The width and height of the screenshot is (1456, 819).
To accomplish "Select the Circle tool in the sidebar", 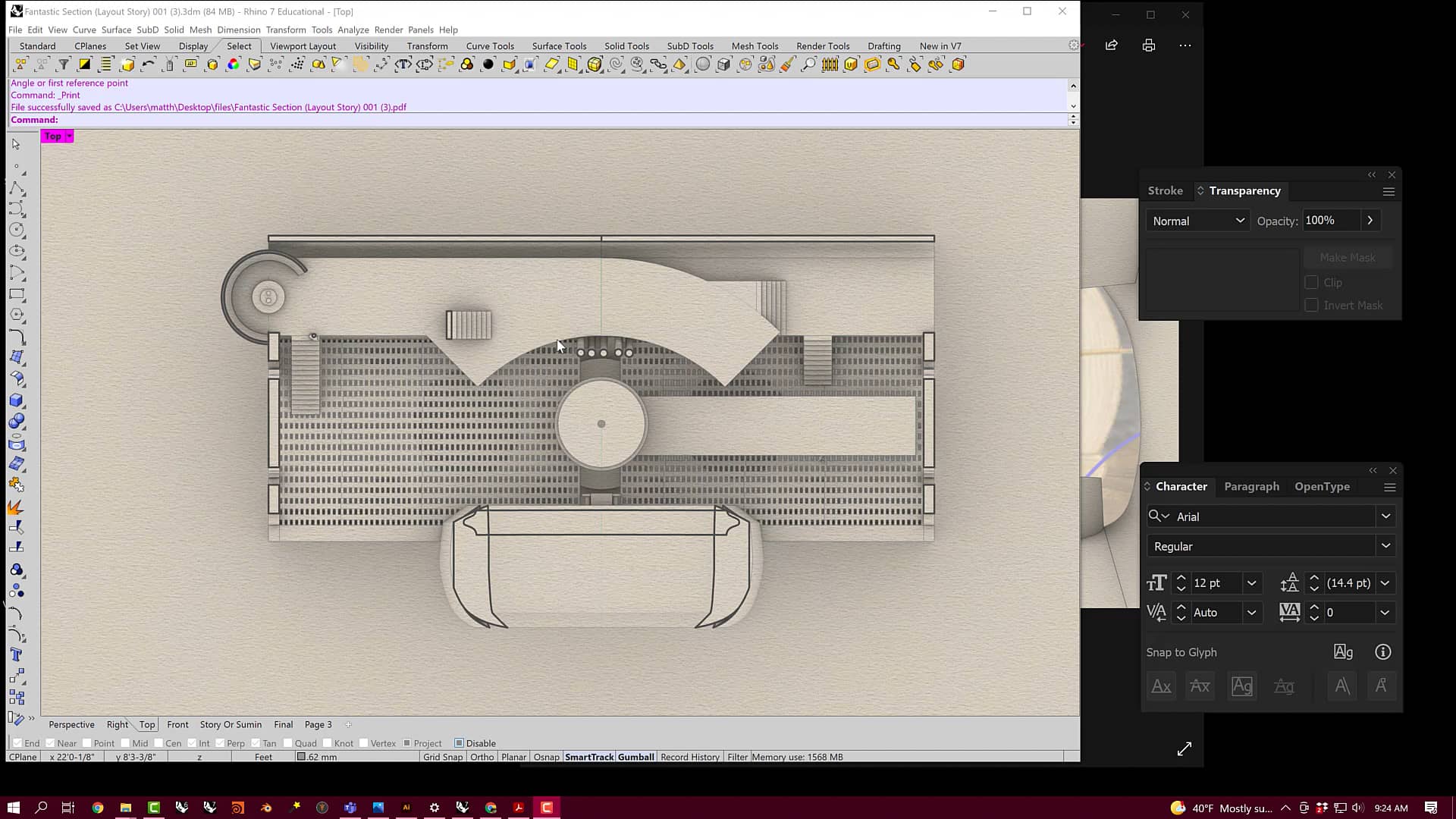I will 17,230.
